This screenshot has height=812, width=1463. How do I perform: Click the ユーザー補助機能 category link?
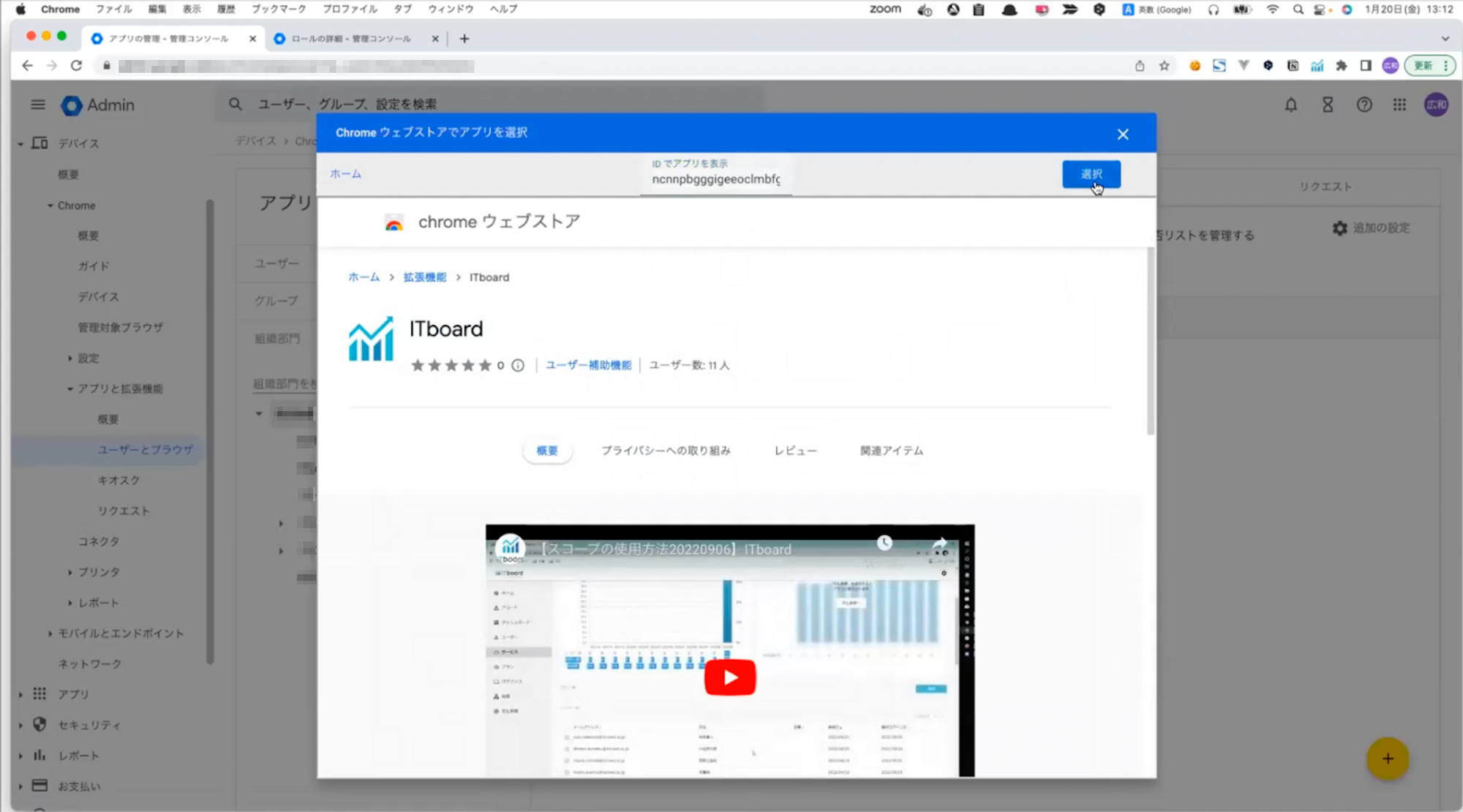point(588,365)
